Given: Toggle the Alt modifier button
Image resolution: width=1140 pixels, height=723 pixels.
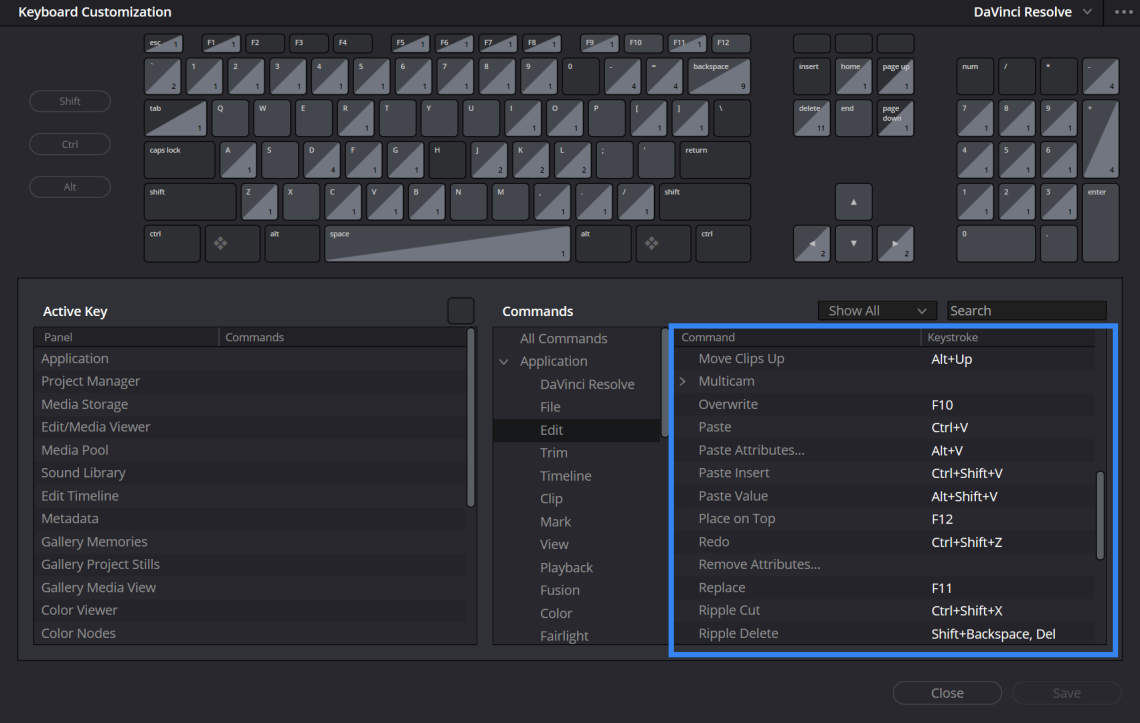Looking at the screenshot, I should 70,187.
